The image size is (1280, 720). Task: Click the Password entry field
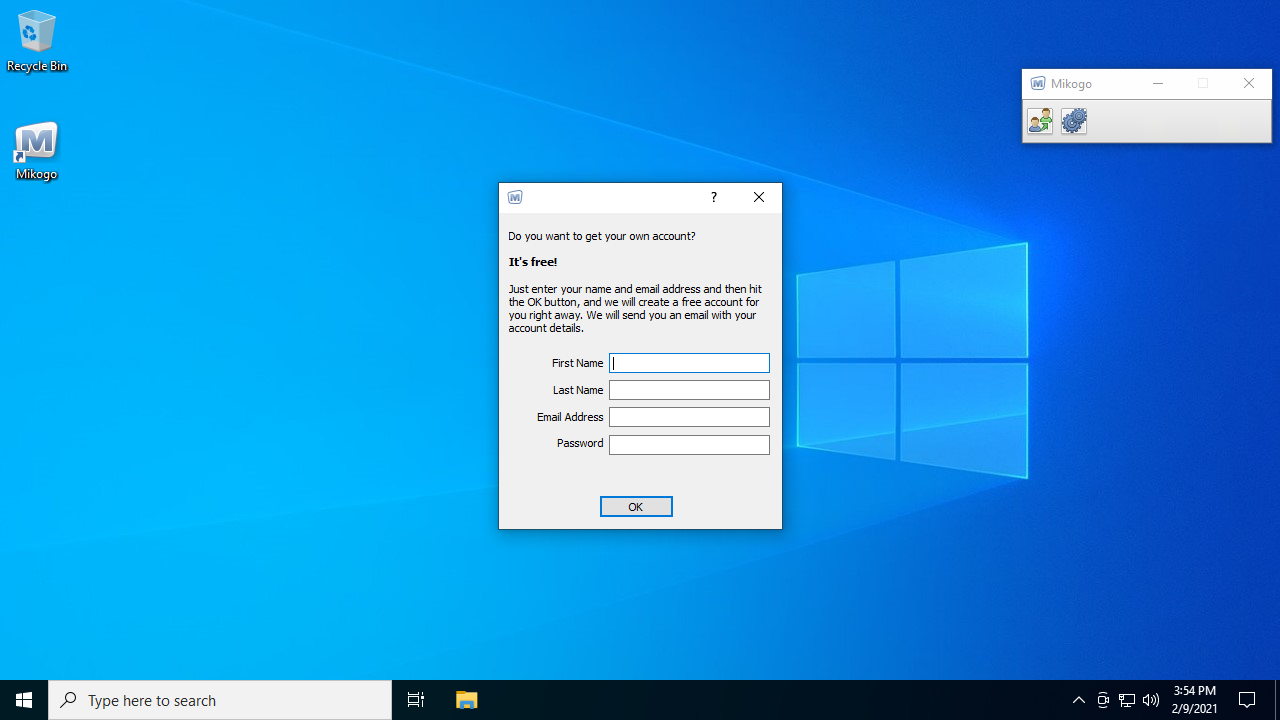[x=689, y=444]
